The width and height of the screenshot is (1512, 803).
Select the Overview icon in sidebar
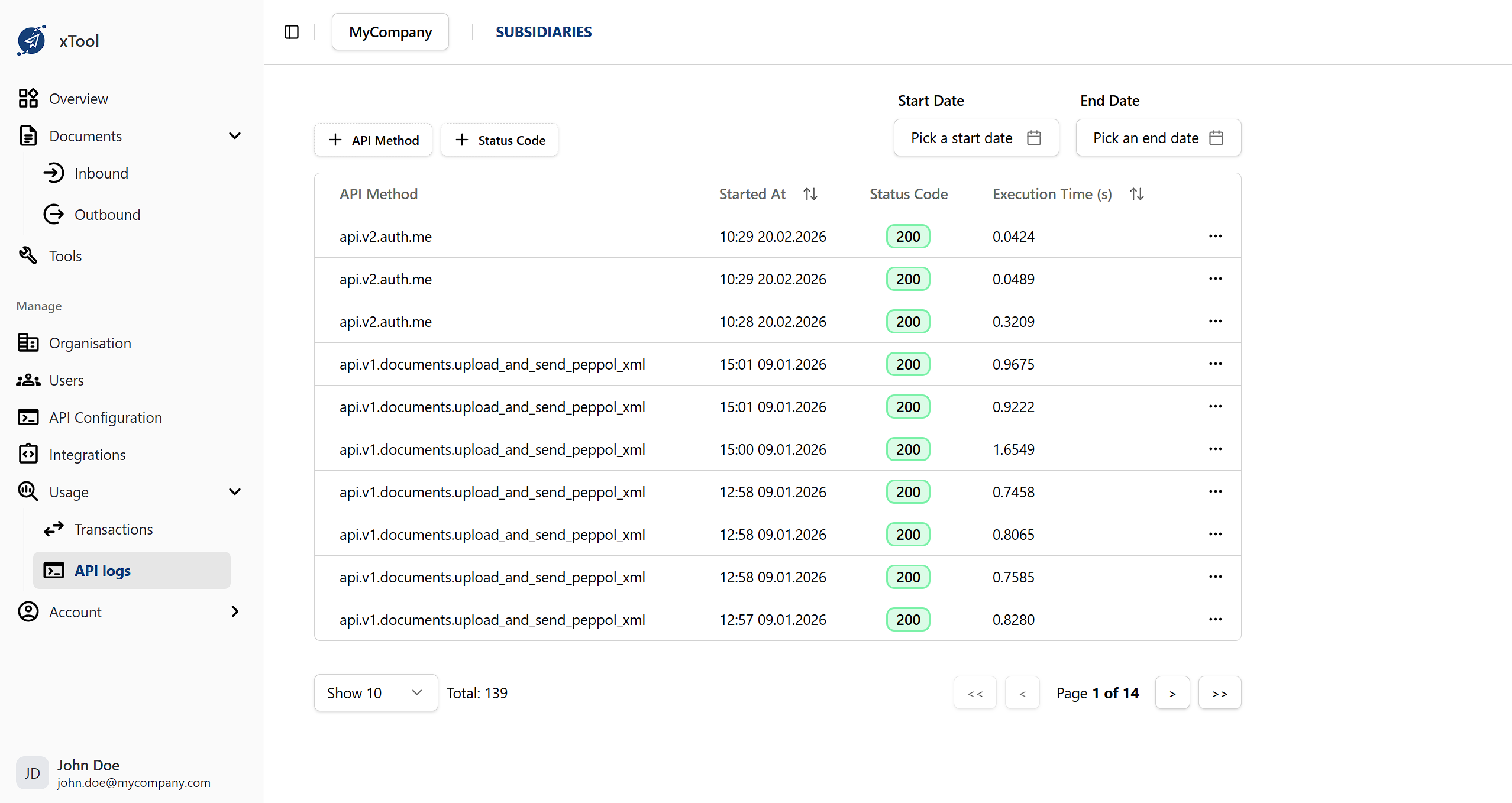point(28,98)
